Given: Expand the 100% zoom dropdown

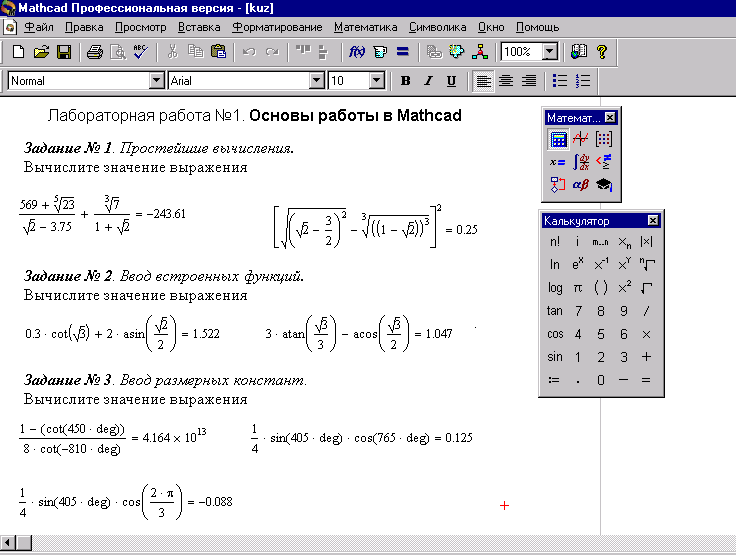Looking at the screenshot, I should (549, 52).
